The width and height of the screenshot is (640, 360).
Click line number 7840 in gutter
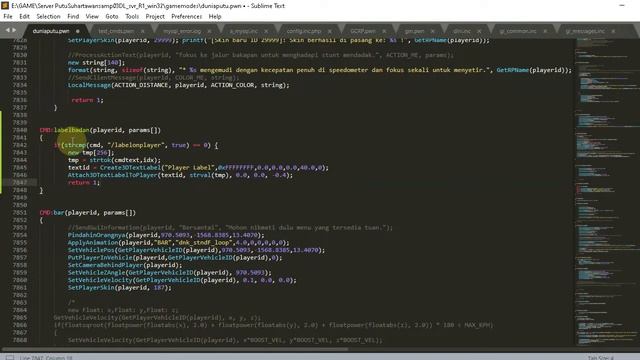20,130
